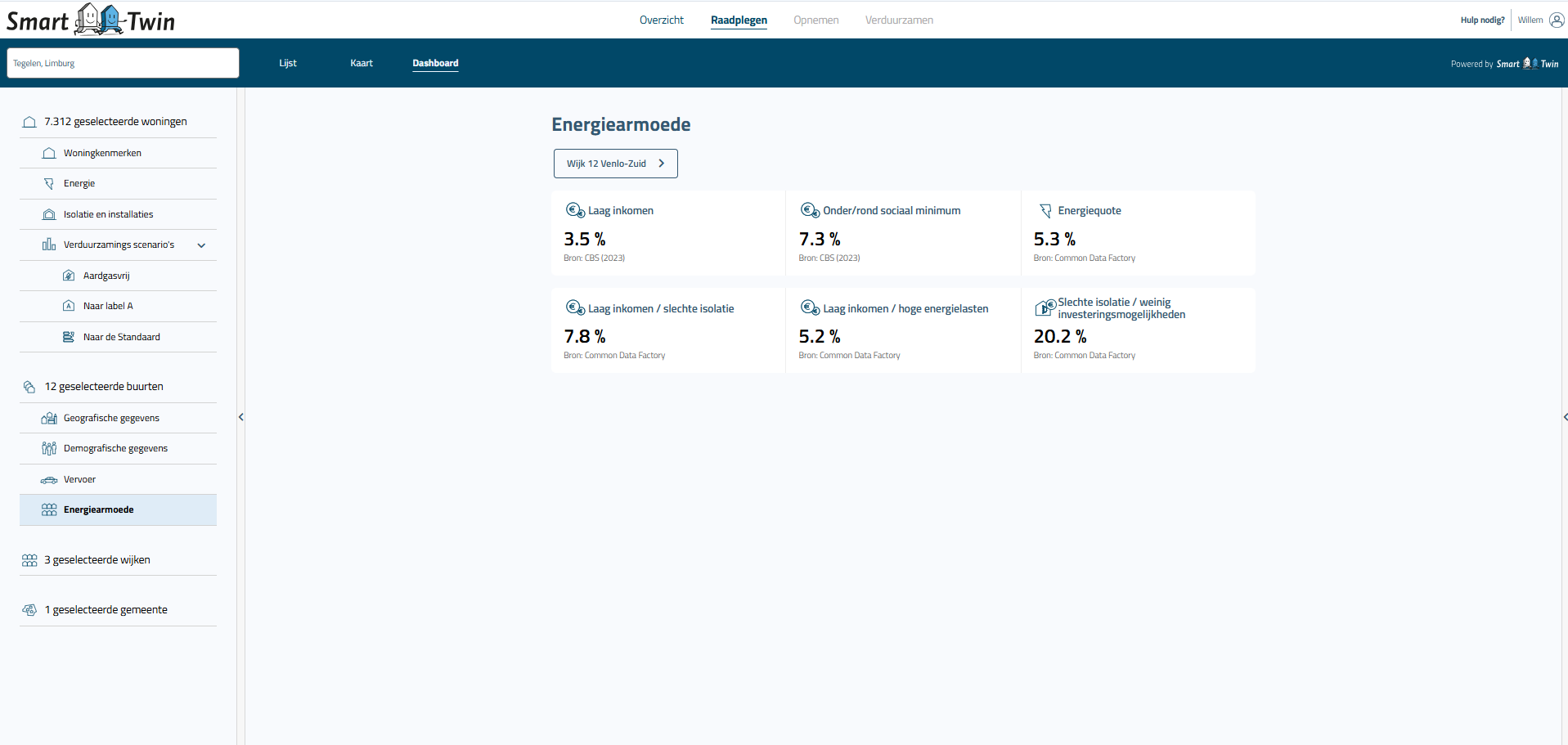This screenshot has height=745, width=1568.
Task: Open the Hulp nodig? link
Action: (x=1481, y=20)
